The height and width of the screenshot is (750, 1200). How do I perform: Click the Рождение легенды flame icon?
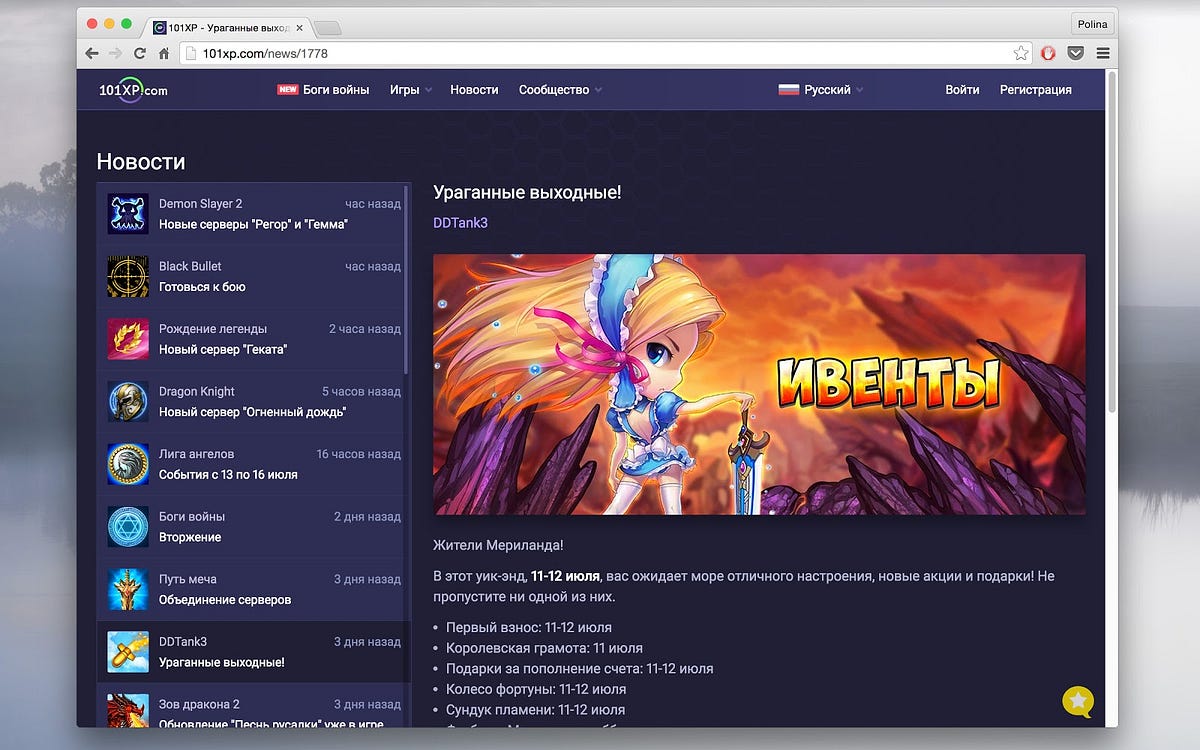128,339
